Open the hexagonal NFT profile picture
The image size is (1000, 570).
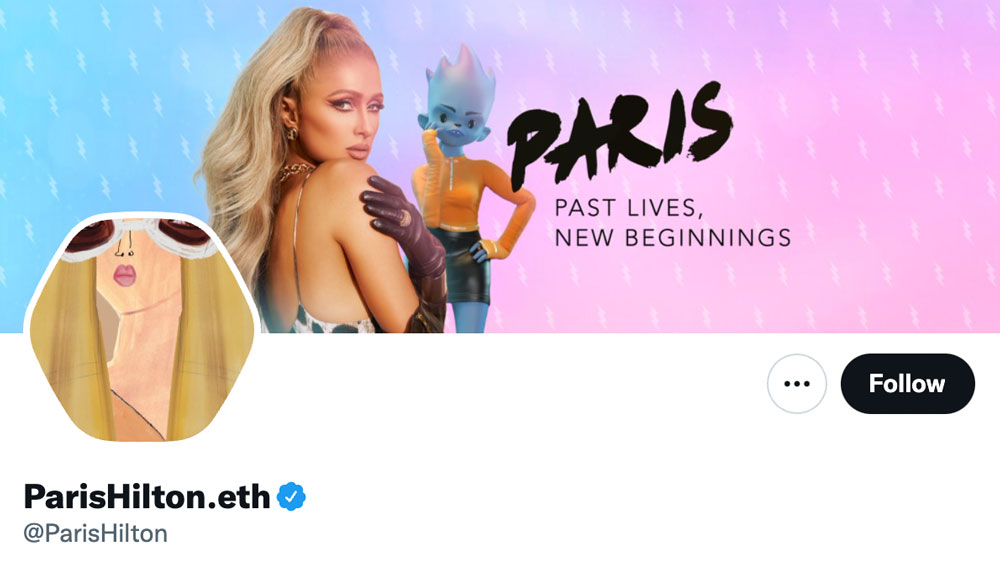click(x=142, y=329)
